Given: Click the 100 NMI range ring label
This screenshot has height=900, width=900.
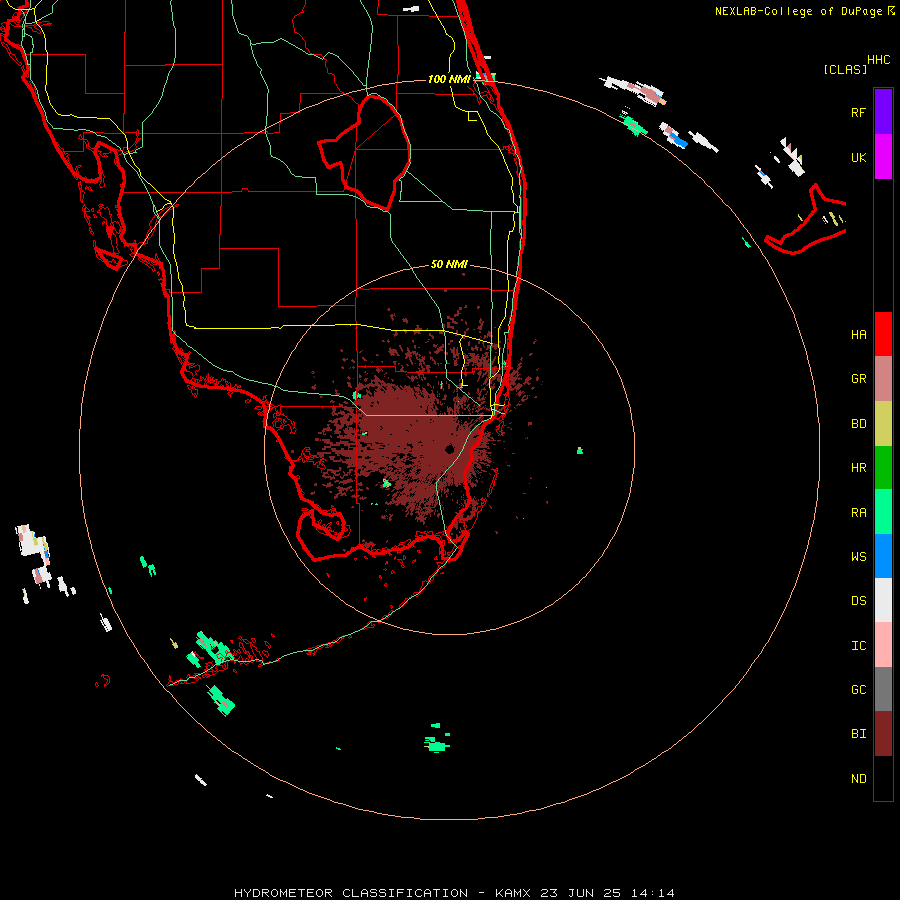Looking at the screenshot, I should 449,79.
